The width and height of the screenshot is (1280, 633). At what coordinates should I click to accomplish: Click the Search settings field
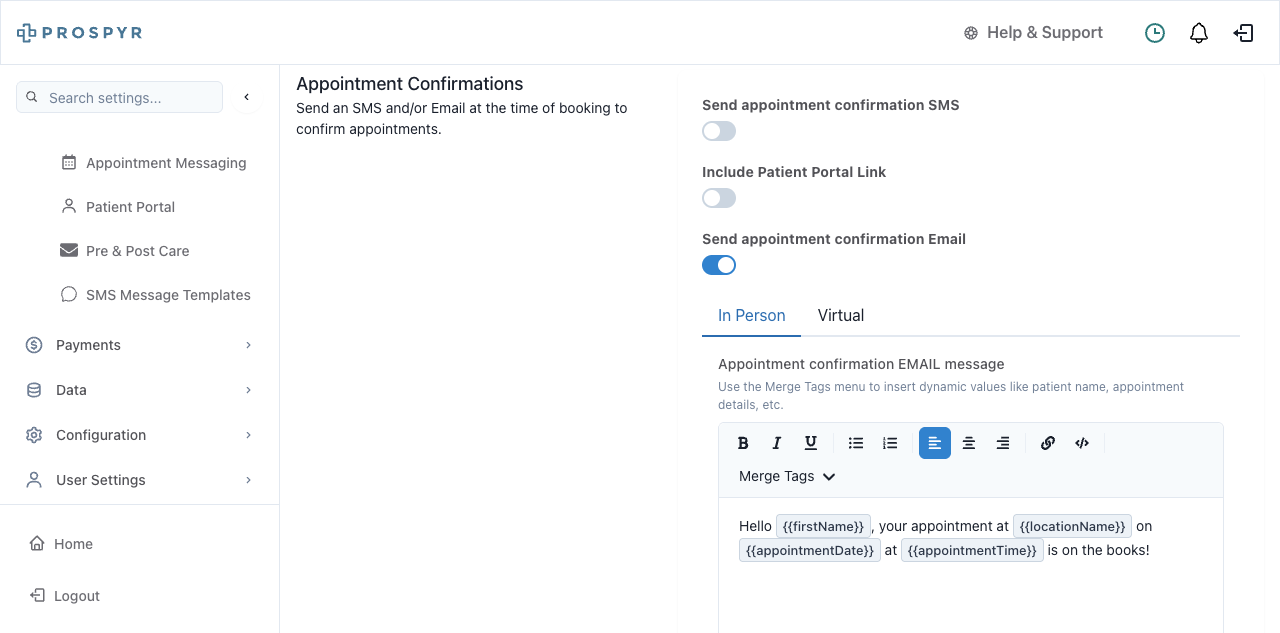tap(120, 97)
